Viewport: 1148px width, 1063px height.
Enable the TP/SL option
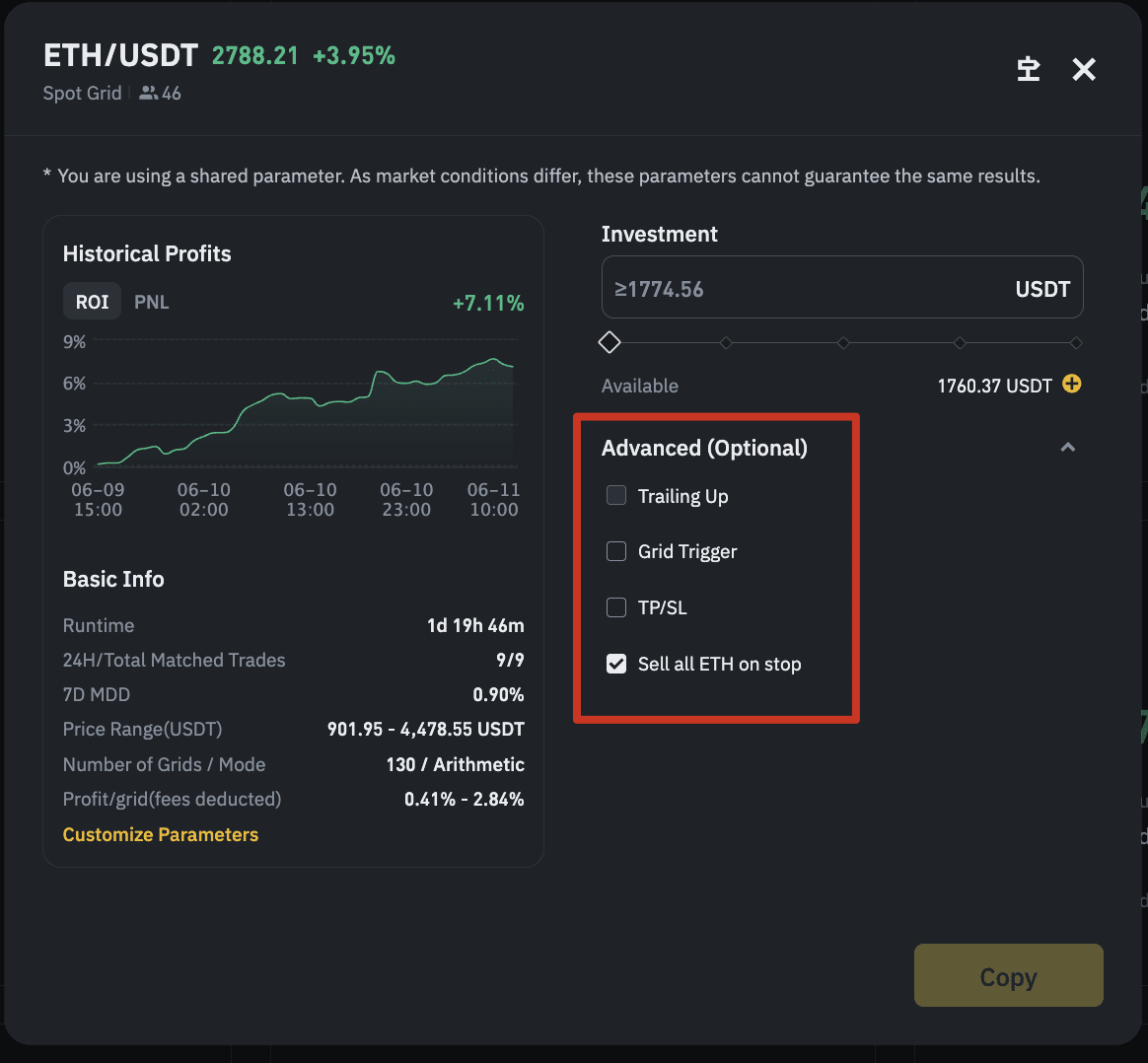pos(615,607)
